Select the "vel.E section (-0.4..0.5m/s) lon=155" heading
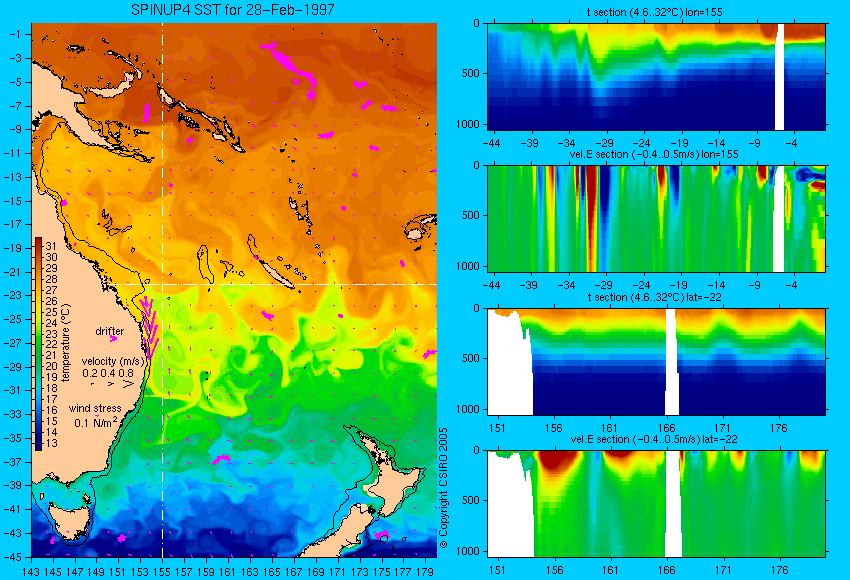The height and width of the screenshot is (580, 850). point(654,154)
